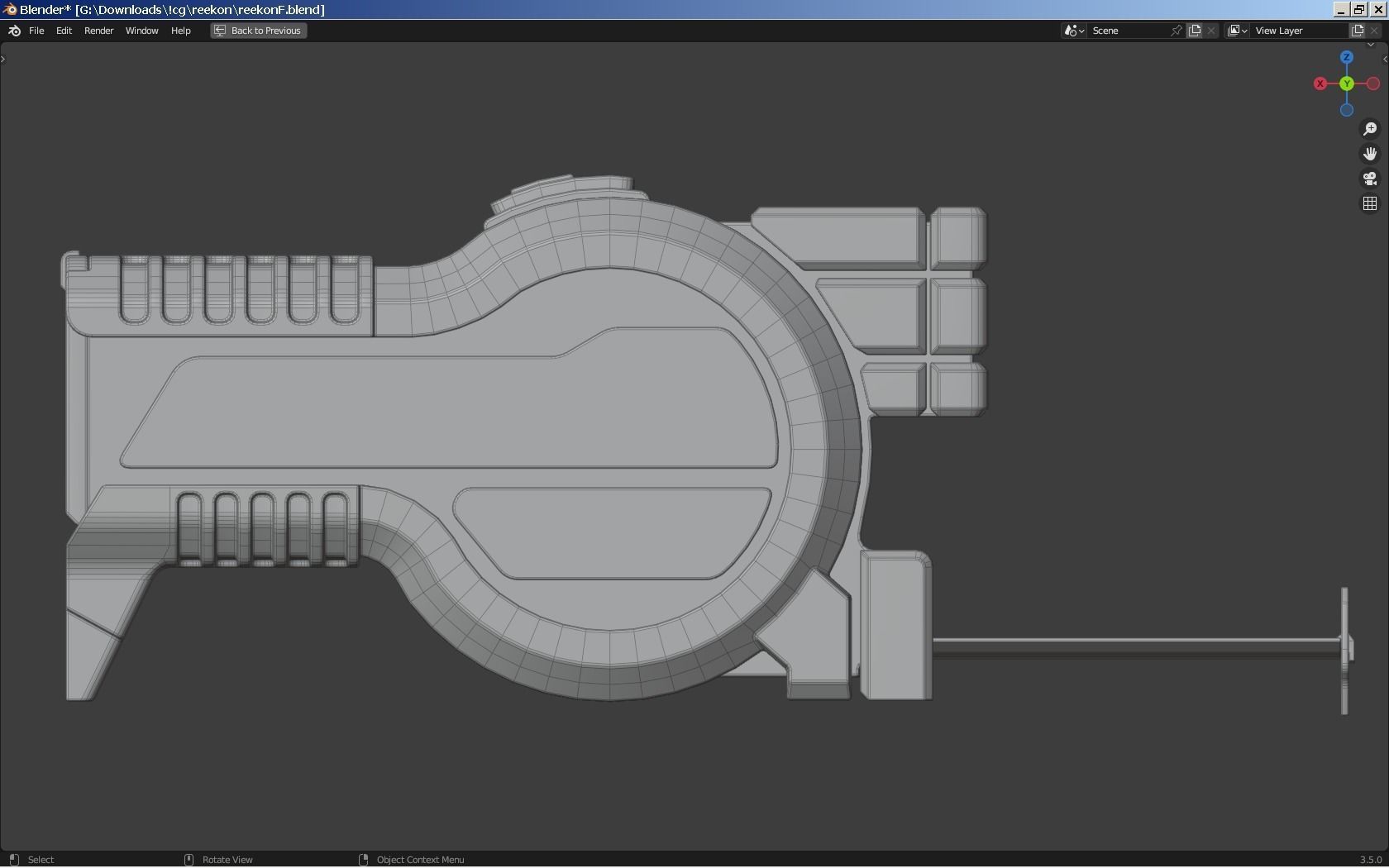Minimize the Blender window

tap(1340, 9)
